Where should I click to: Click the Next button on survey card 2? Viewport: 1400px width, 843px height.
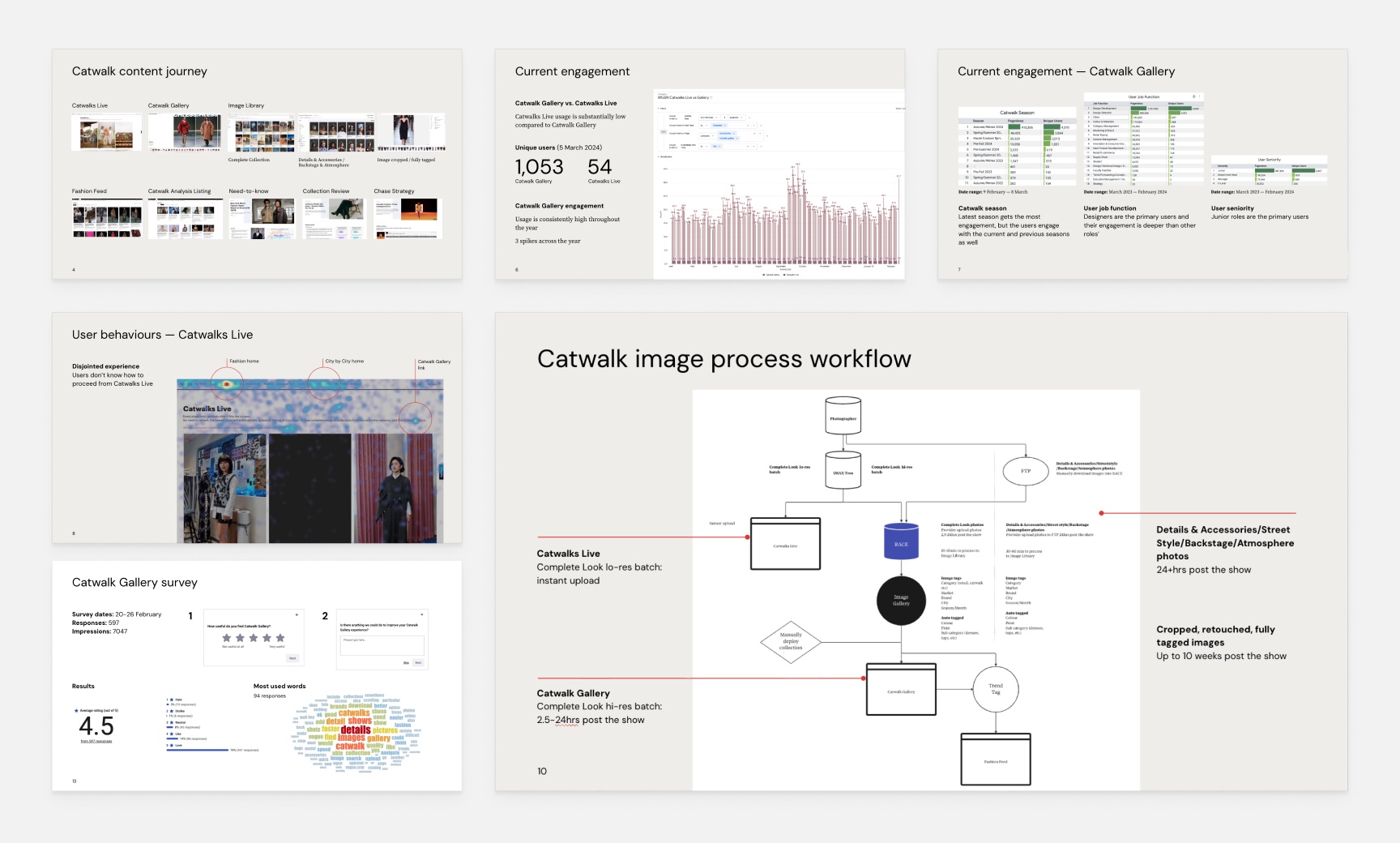tap(418, 663)
